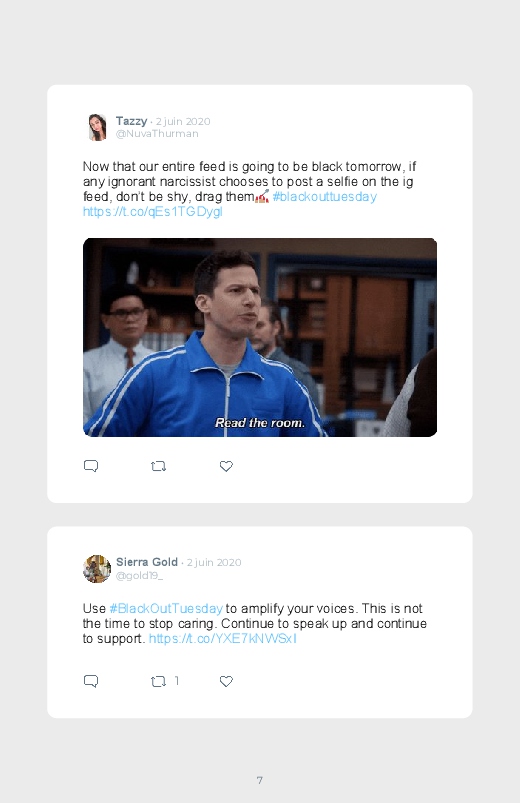This screenshot has height=803, width=520.
Task: Follow the https://t.co/qEs1TGDygl link
Action: coord(153,212)
